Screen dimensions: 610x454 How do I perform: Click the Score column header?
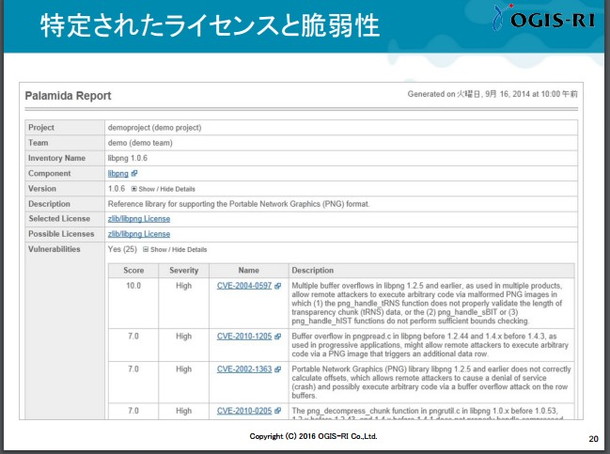pyautogui.click(x=133, y=270)
